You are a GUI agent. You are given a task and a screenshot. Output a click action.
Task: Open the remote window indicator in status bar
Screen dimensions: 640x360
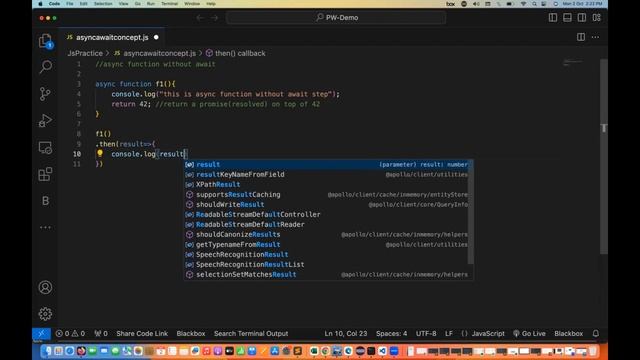(42, 333)
